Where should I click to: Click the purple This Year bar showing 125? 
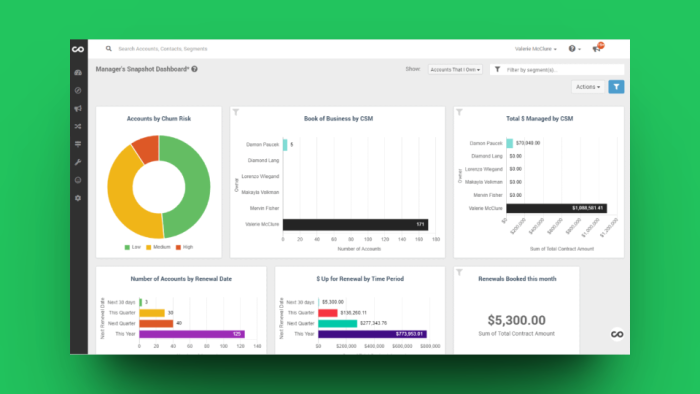click(x=192, y=334)
